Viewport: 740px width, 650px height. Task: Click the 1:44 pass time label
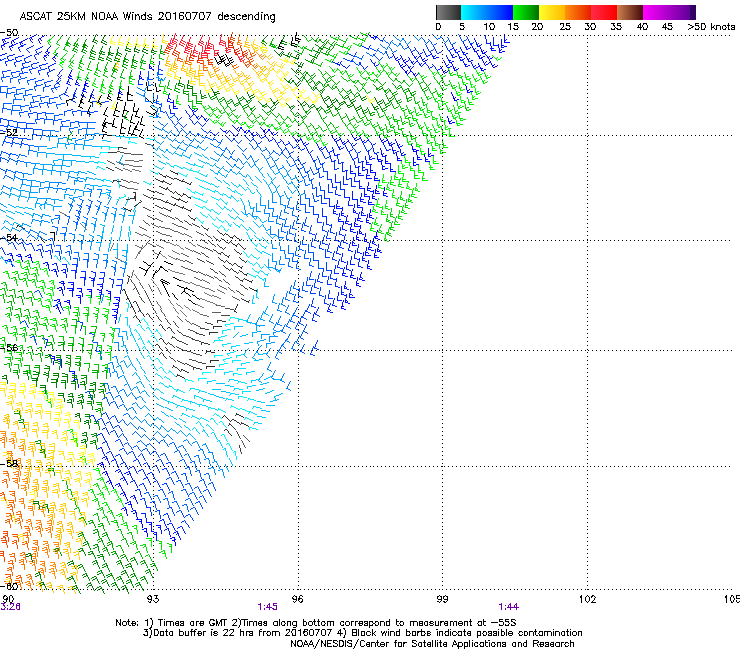(508, 607)
